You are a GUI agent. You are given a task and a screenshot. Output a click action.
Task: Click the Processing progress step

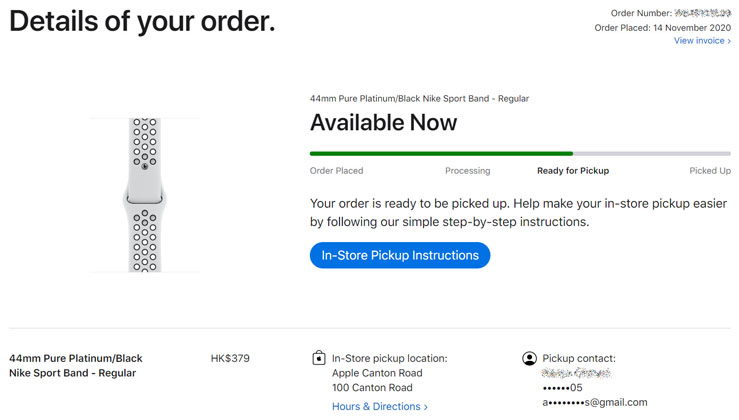pos(468,171)
